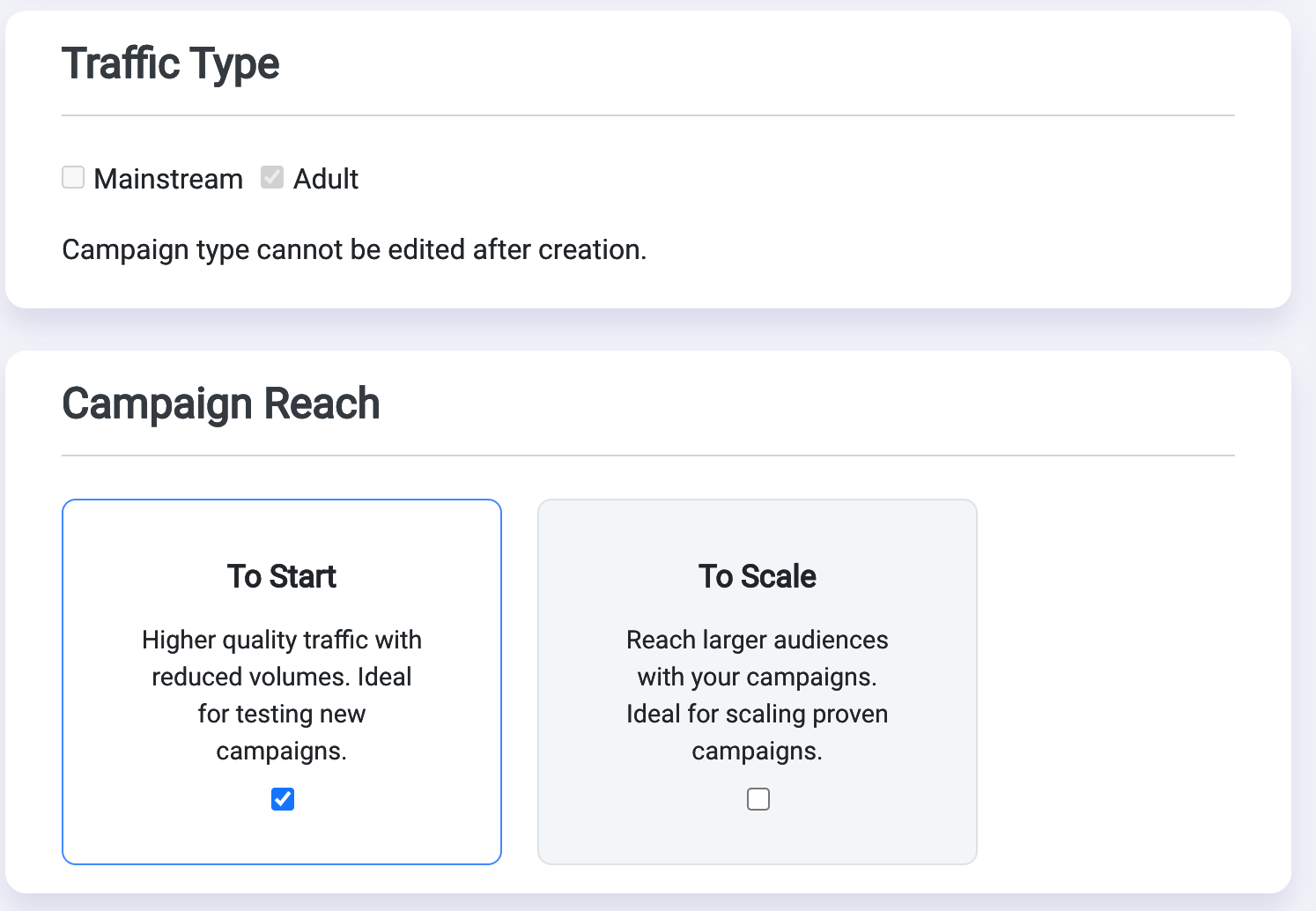Screen dimensions: 1316x911
Task: Tick the Mainstream traffic type checkbox
Action: pos(73,177)
